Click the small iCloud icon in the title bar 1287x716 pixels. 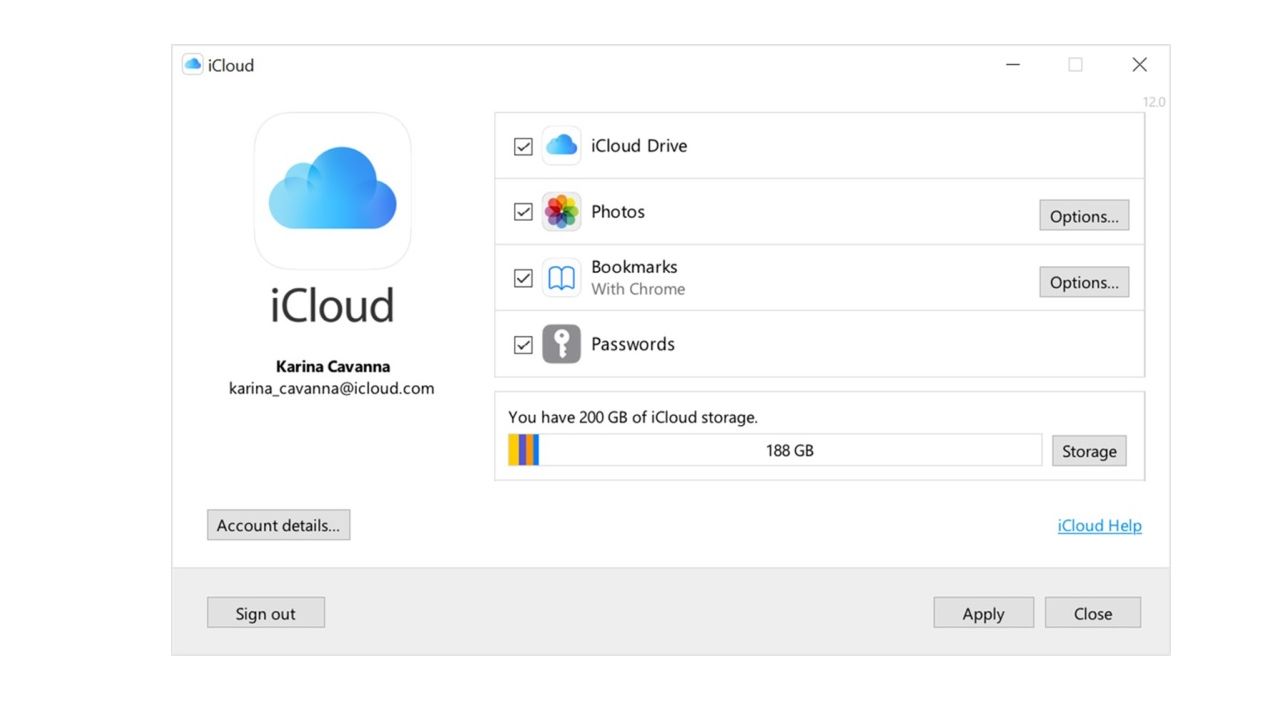tap(192, 64)
